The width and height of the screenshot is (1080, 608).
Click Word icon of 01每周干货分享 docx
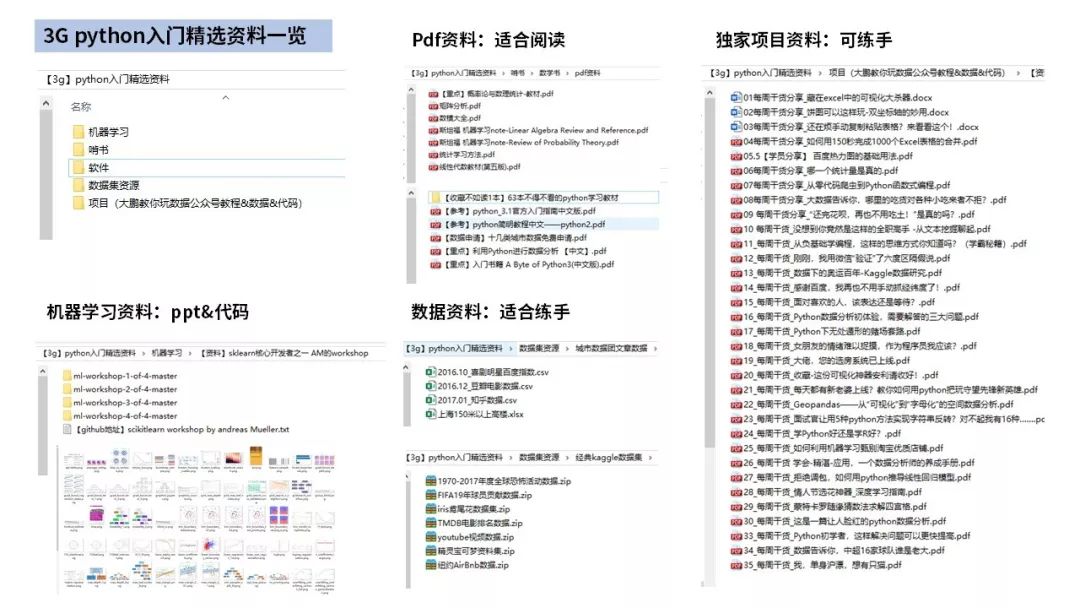pos(736,97)
